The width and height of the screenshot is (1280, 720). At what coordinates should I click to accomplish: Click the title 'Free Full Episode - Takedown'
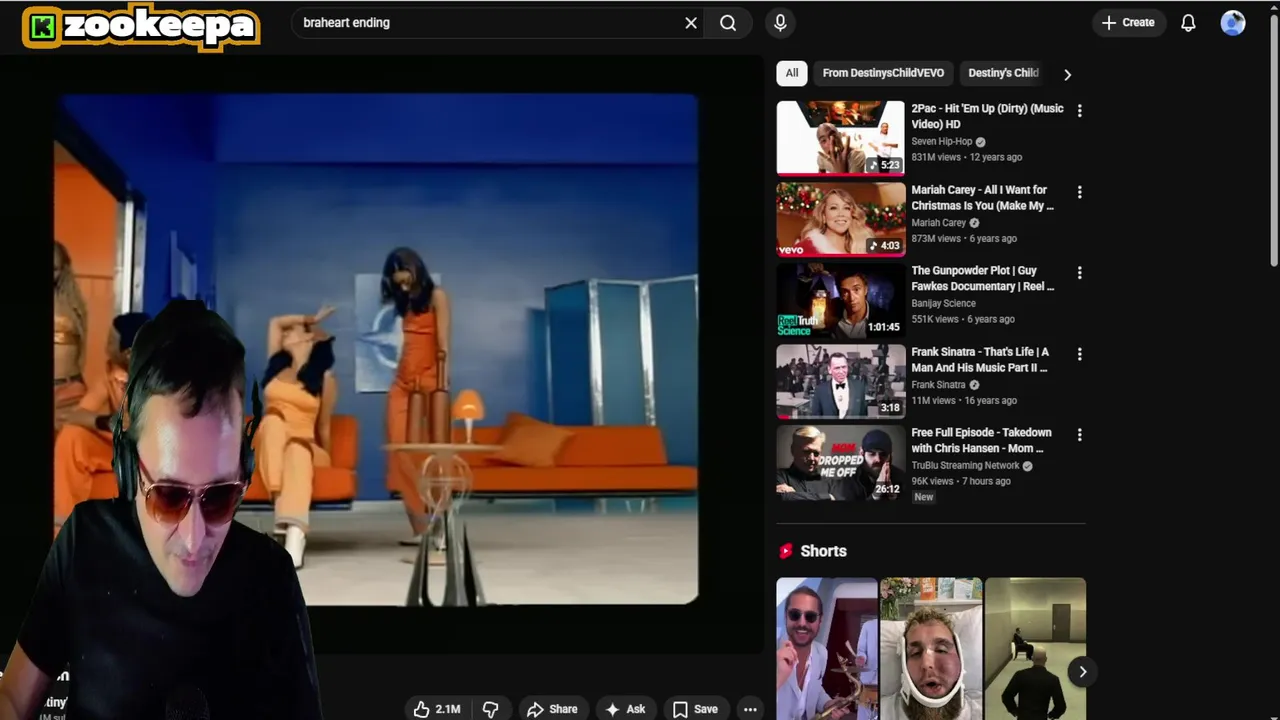click(981, 440)
